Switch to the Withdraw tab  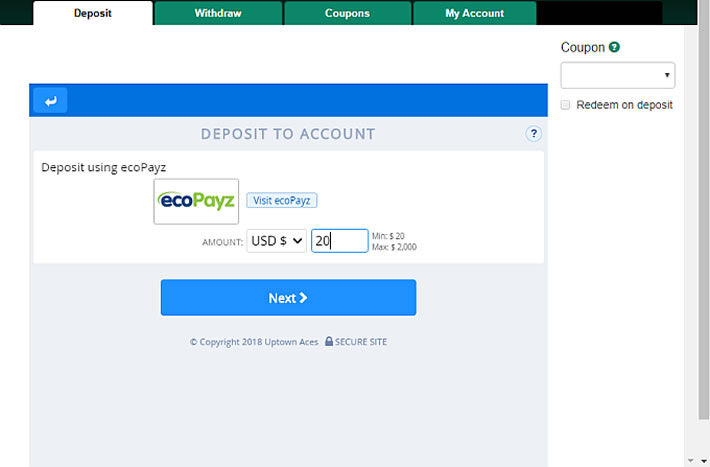click(218, 13)
